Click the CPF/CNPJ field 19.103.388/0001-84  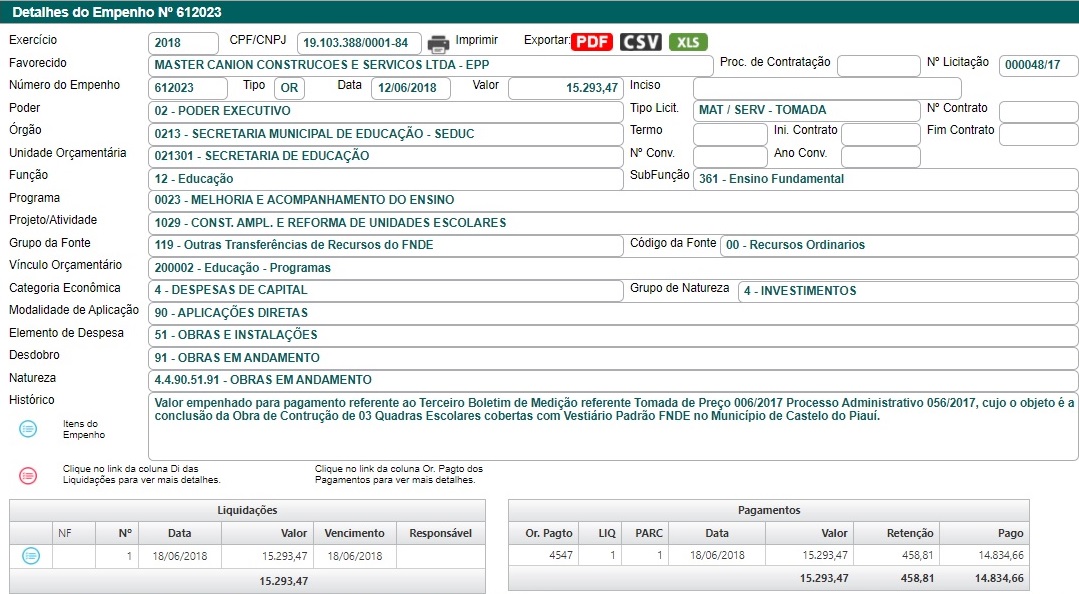[x=359, y=43]
